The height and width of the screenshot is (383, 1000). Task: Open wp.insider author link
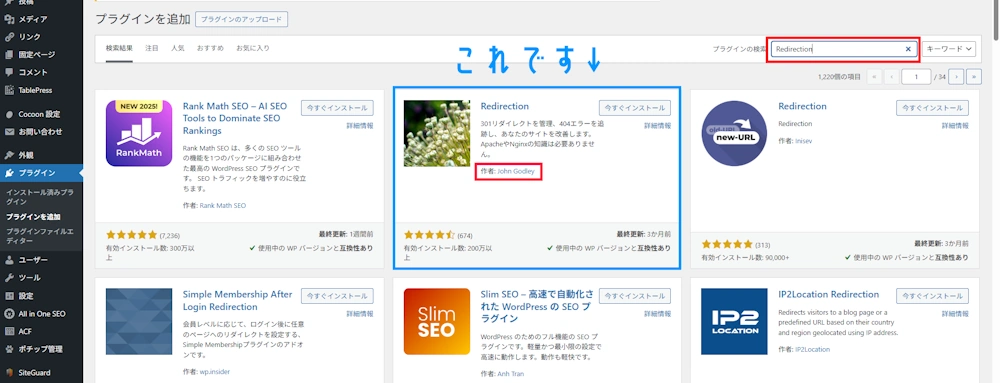pyautogui.click(x=216, y=373)
